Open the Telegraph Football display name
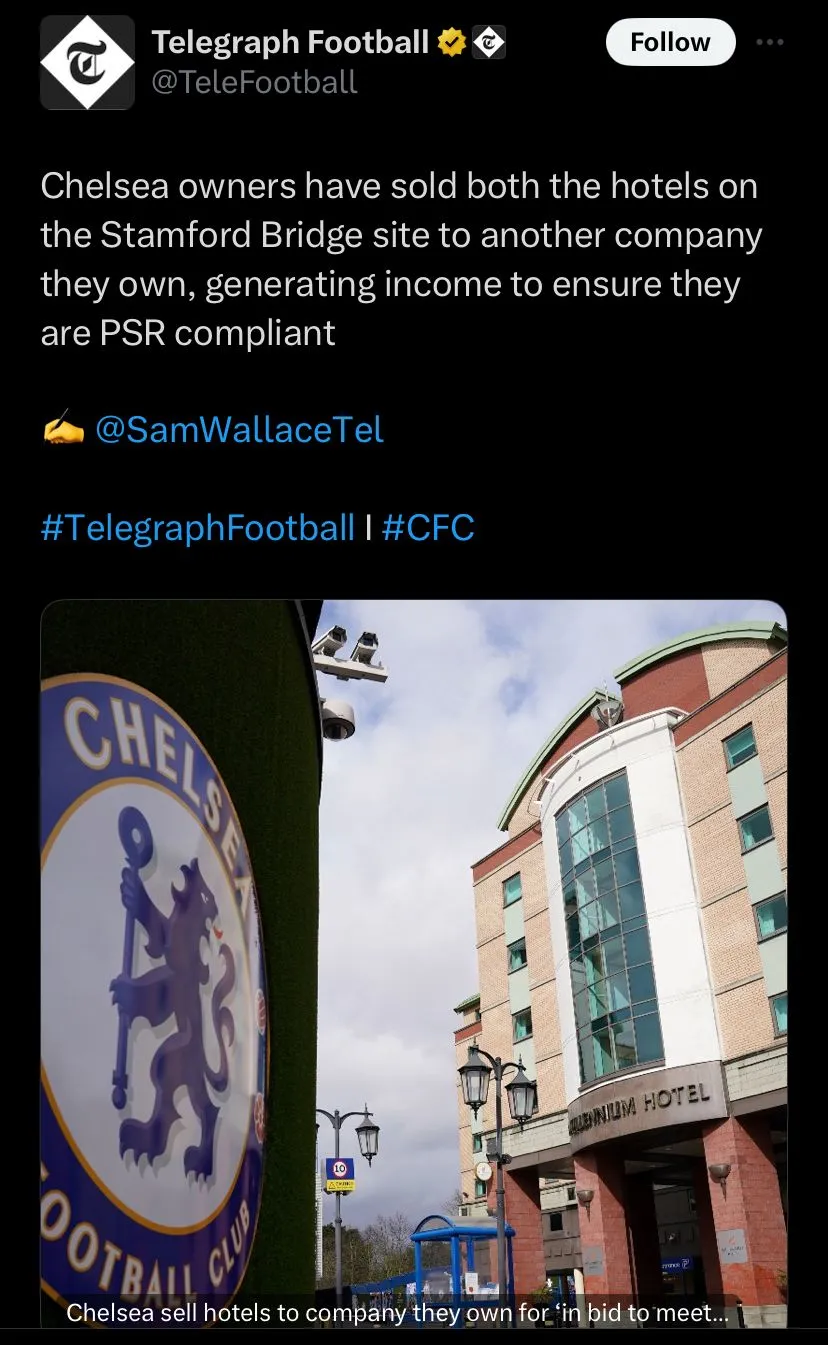The image size is (828, 1345). tap(290, 42)
